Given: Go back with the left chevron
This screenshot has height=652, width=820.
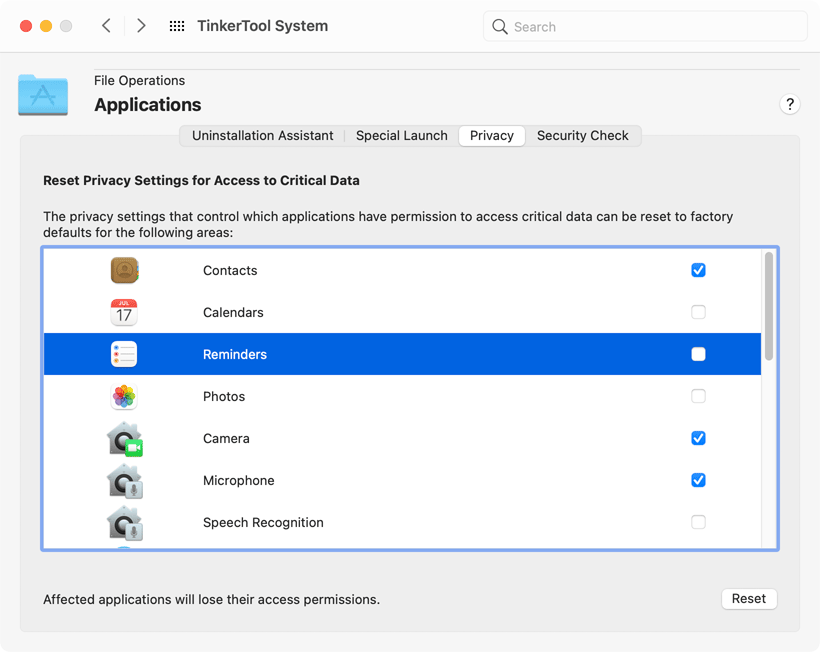Looking at the screenshot, I should (106, 26).
